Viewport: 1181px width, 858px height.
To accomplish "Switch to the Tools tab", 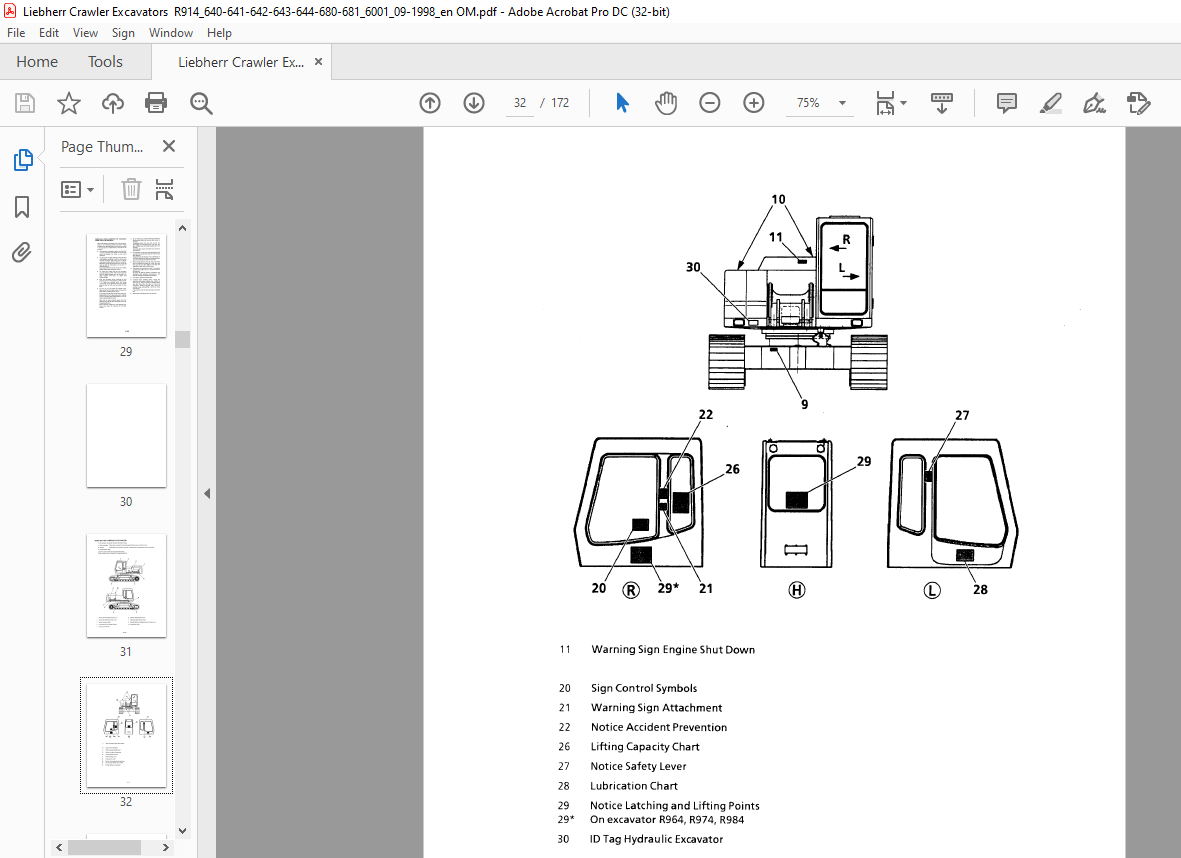I will (x=105, y=62).
